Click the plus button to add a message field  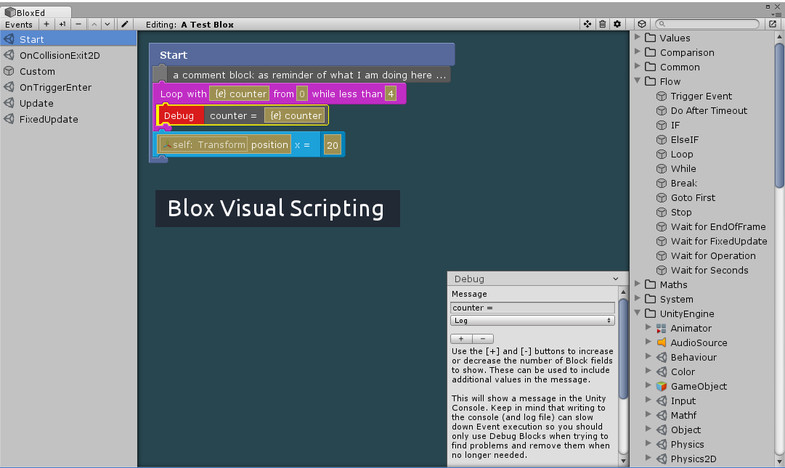coord(461,339)
